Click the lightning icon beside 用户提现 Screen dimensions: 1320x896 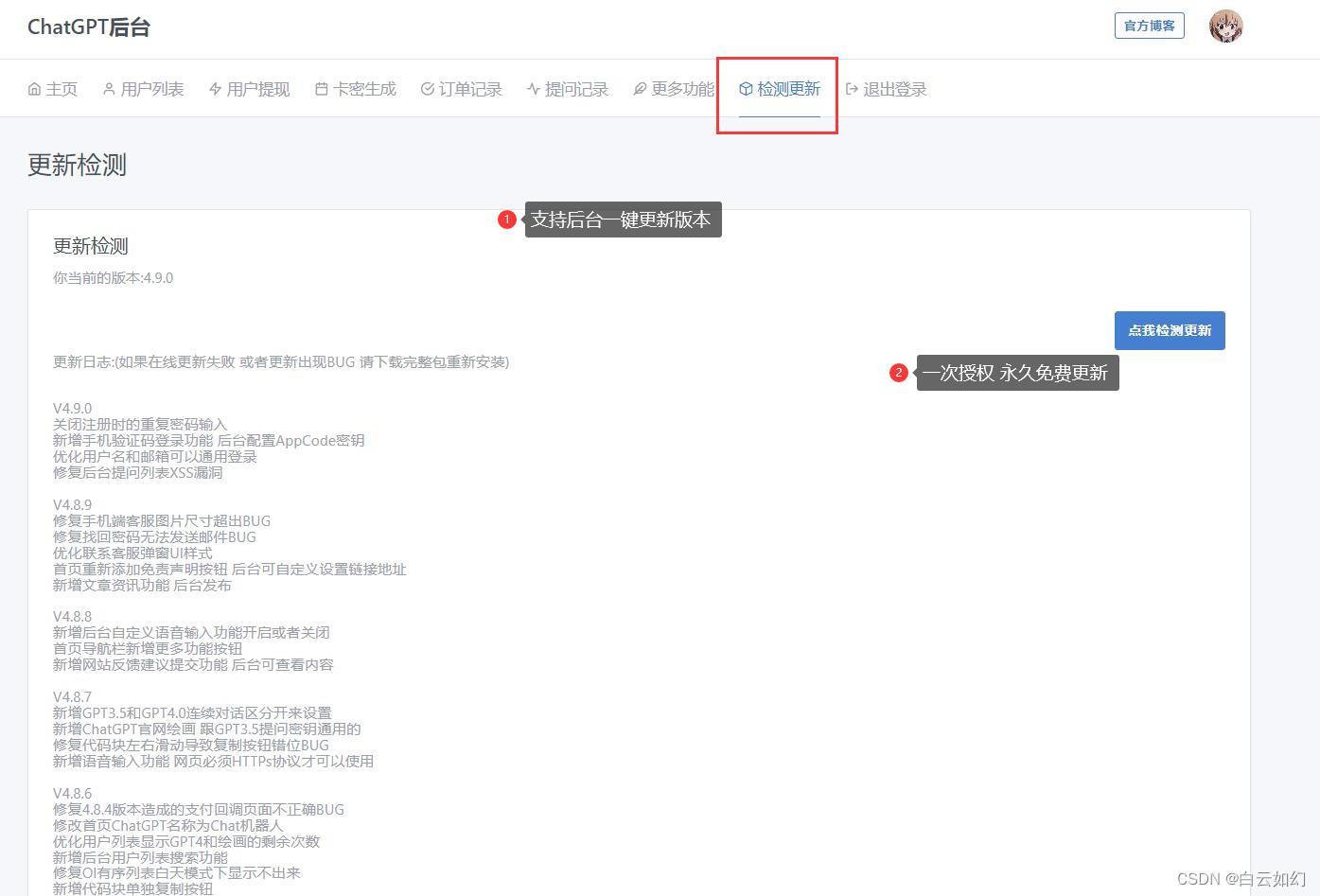click(216, 89)
